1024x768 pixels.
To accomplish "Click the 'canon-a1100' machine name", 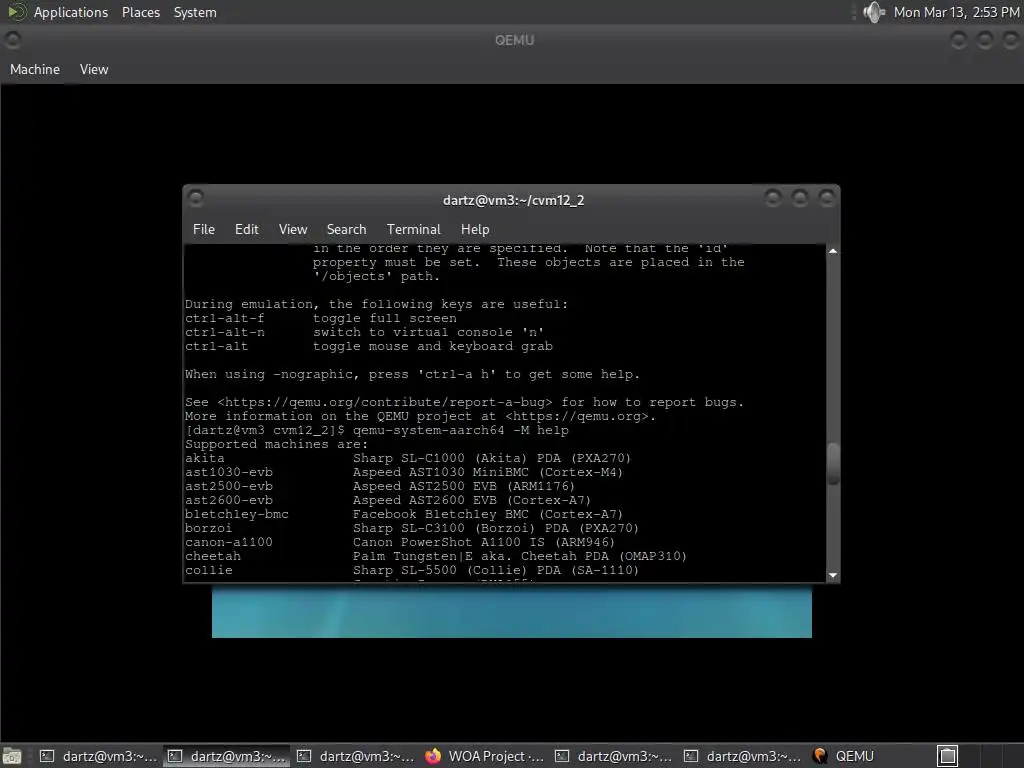I will [229, 542].
